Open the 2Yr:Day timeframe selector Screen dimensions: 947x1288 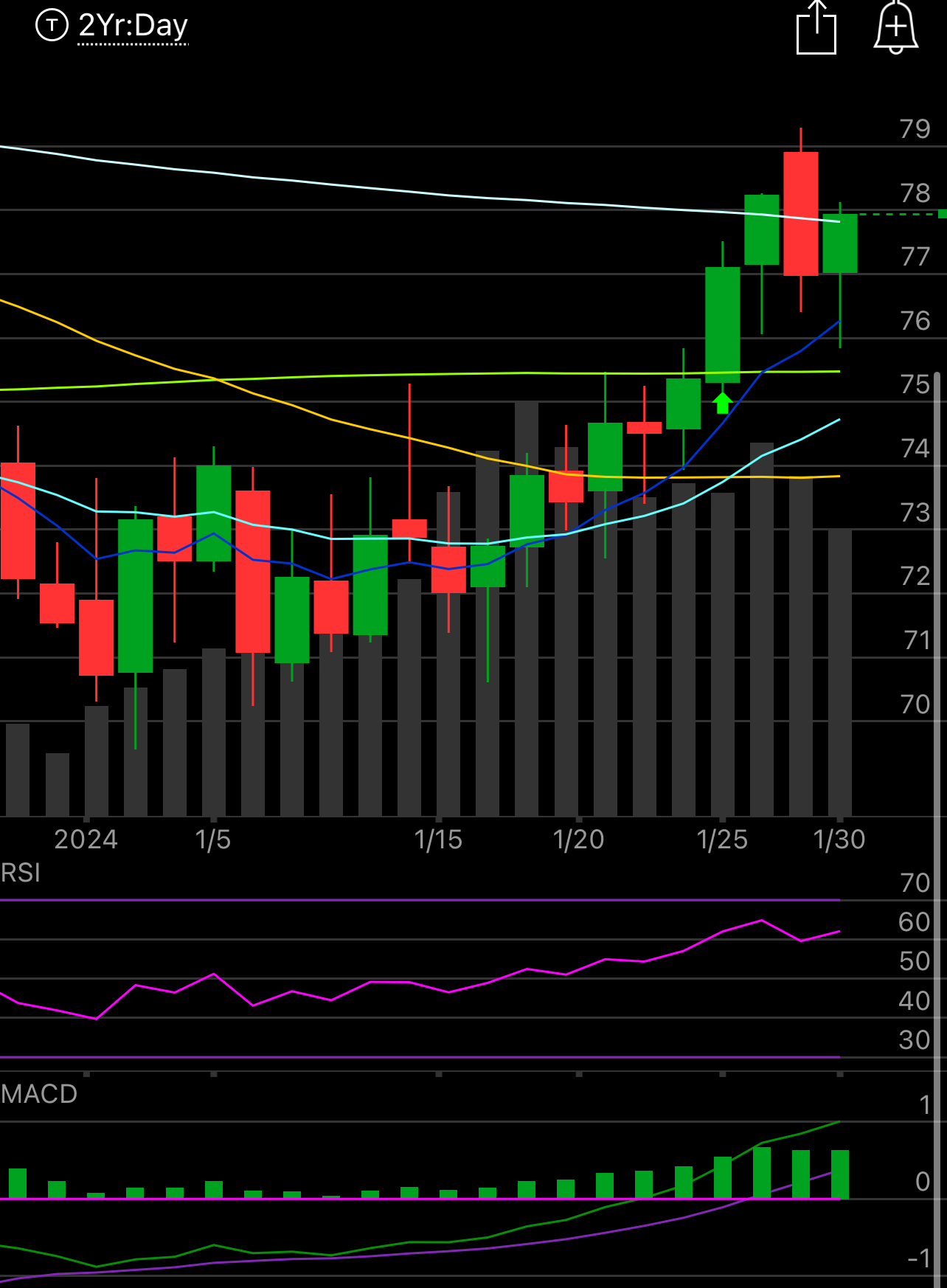(x=133, y=27)
